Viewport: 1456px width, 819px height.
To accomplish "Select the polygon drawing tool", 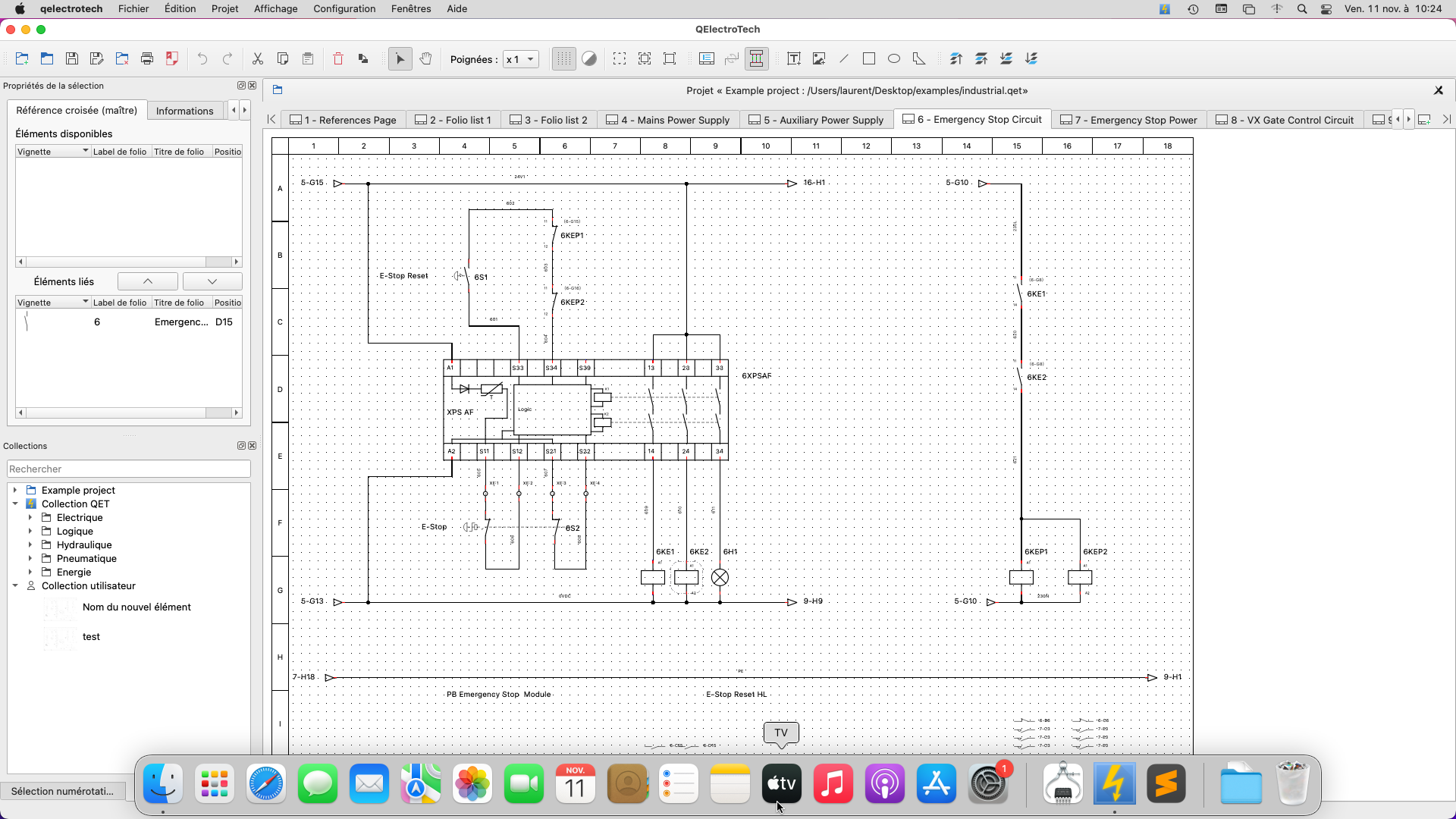I will pyautogui.click(x=919, y=58).
